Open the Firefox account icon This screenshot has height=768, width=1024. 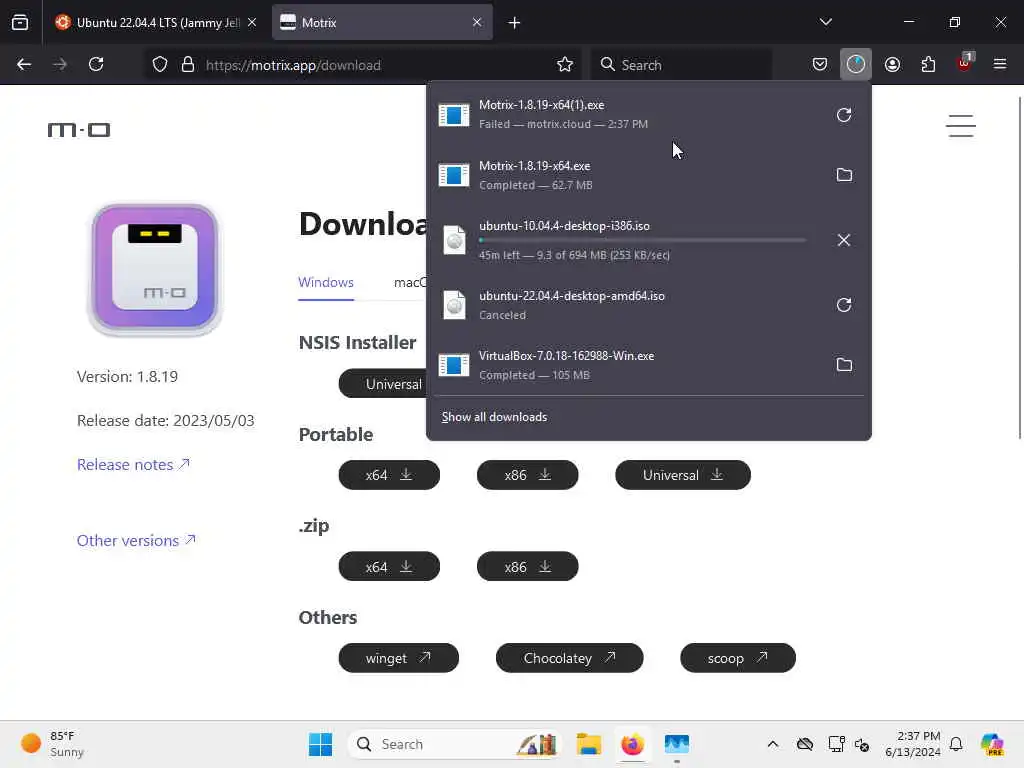click(892, 64)
